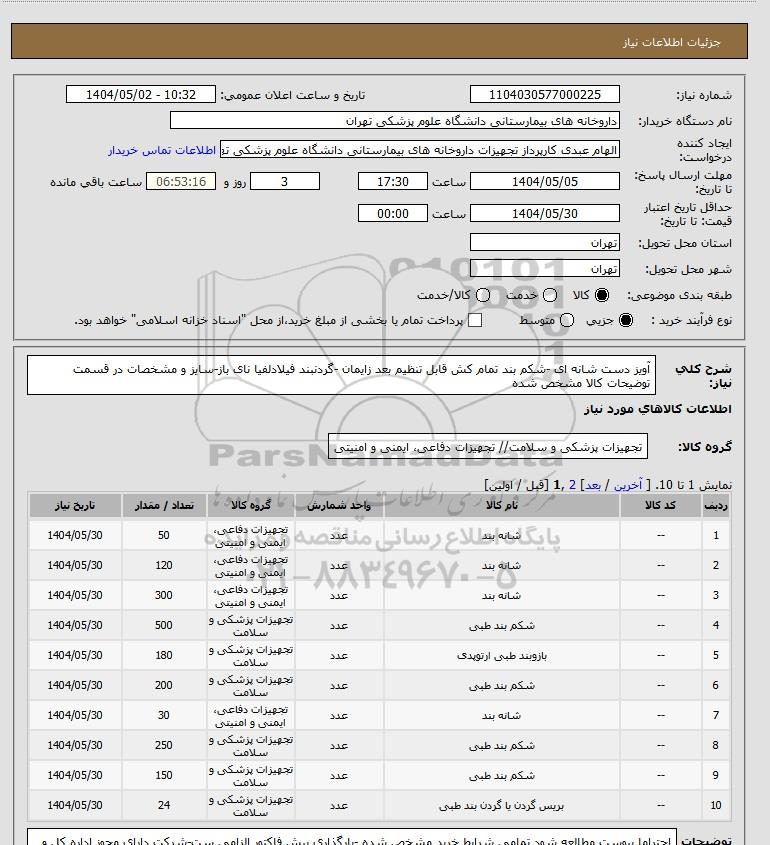
Task: Click the واحد شمارش column header
Action: pos(339,505)
